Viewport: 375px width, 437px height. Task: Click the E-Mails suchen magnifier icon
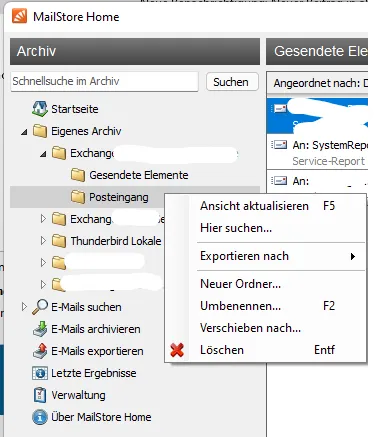coord(40,307)
